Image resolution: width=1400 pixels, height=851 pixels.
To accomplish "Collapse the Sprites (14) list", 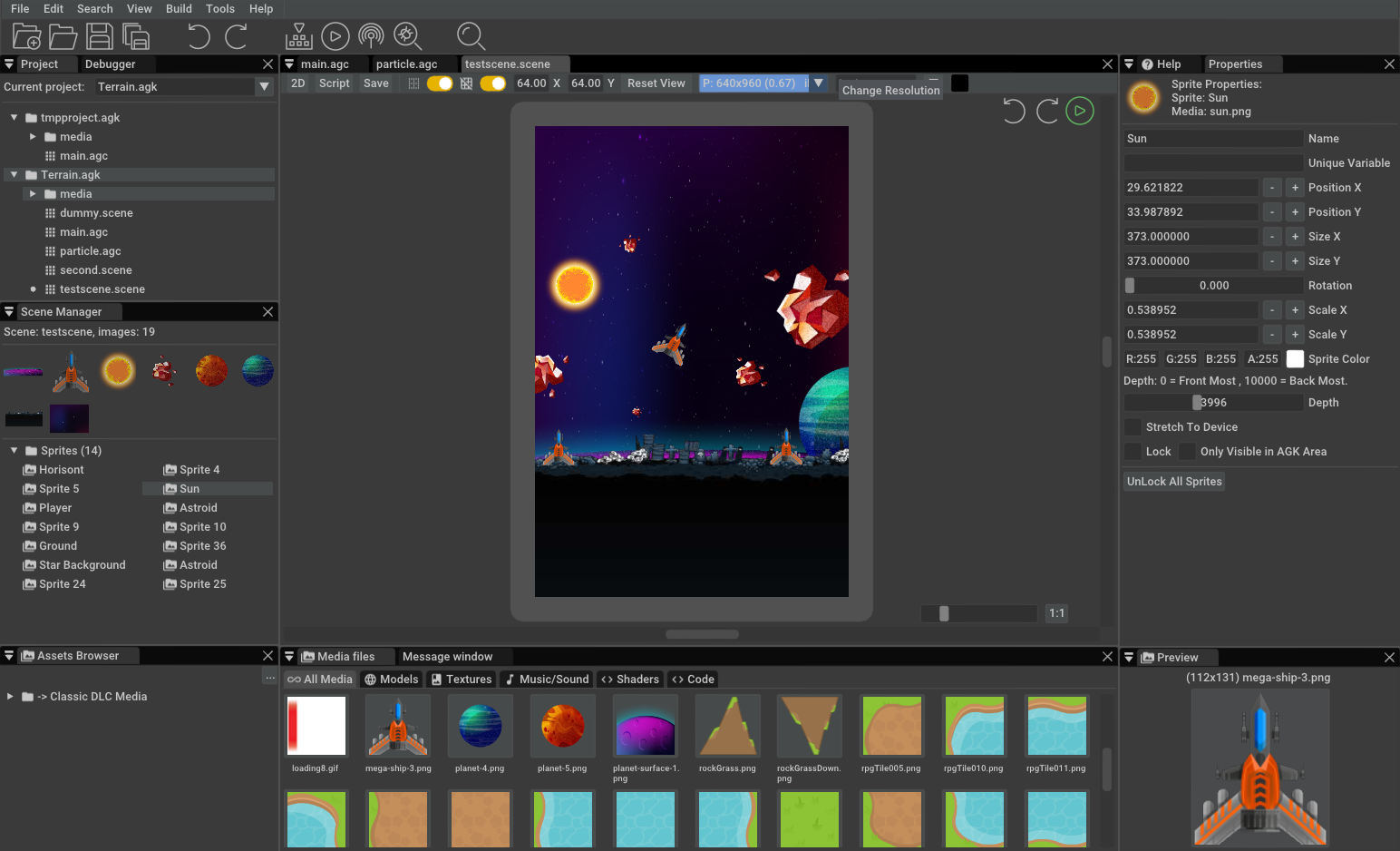I will pyautogui.click(x=14, y=451).
